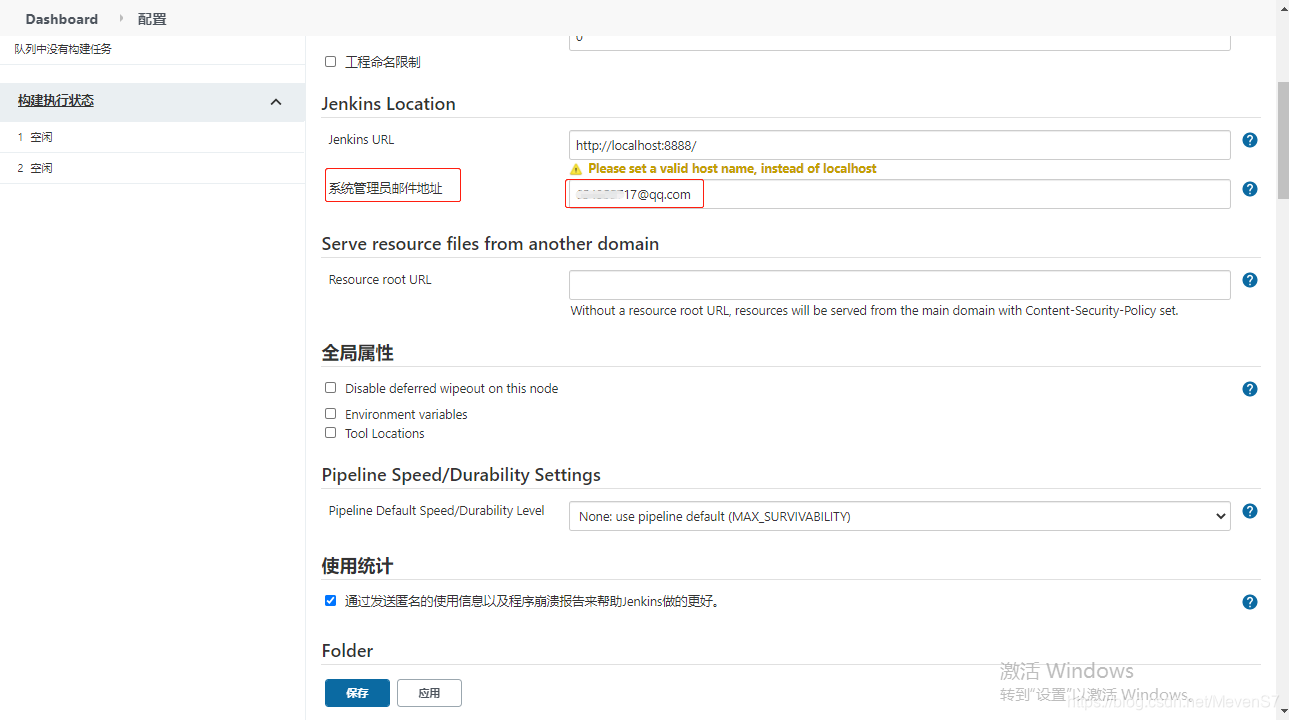Click executor 2 空闲 row
The image size is (1289, 720).
click(x=152, y=168)
